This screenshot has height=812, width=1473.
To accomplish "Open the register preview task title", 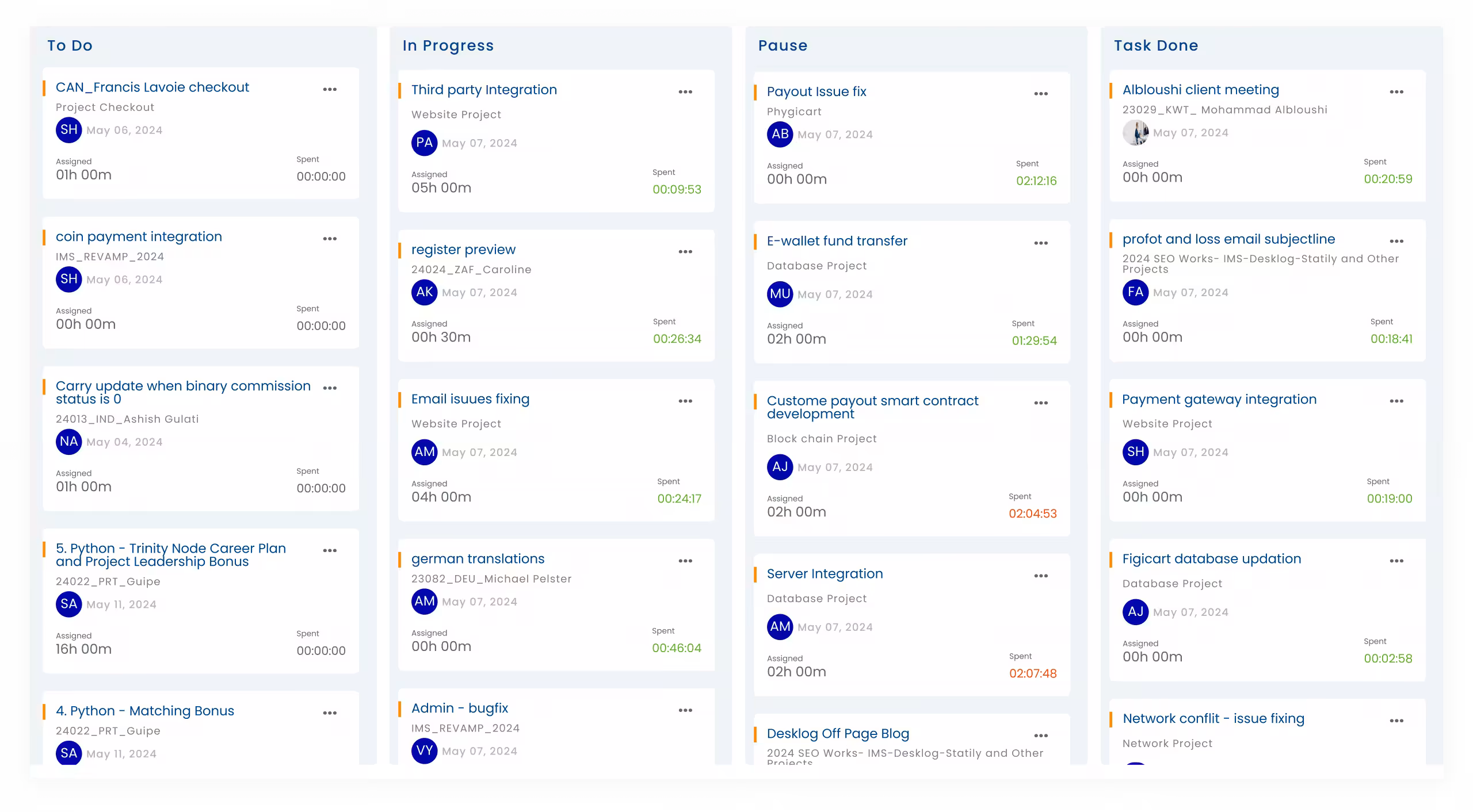I will [463, 250].
